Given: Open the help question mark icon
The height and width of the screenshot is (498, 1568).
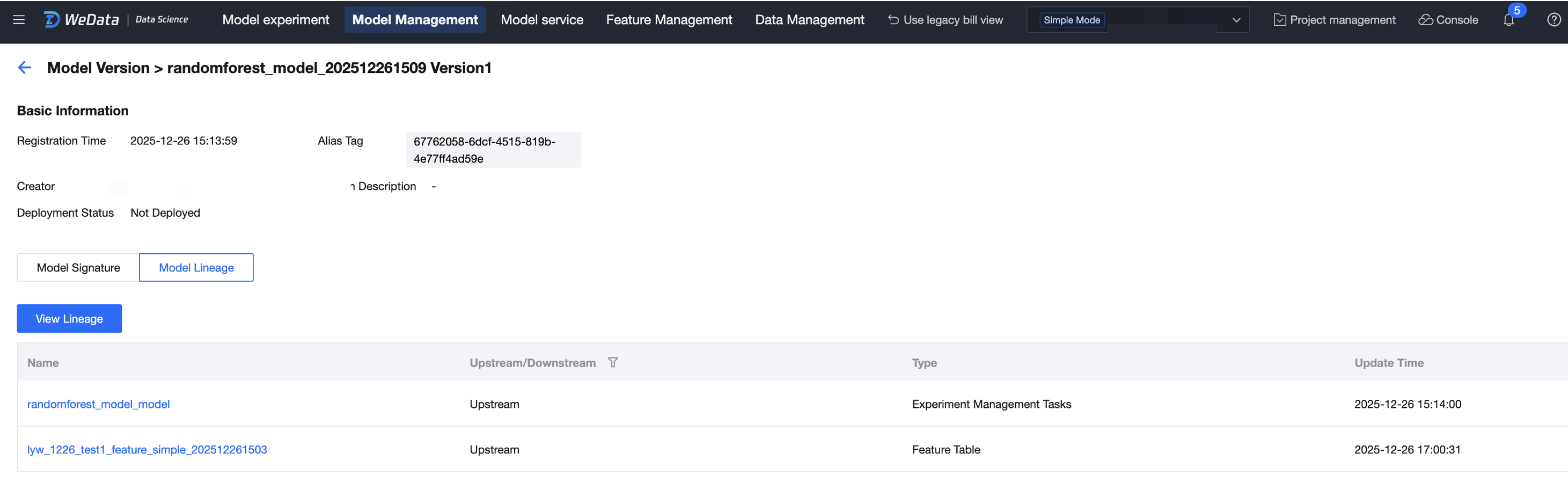Looking at the screenshot, I should pyautogui.click(x=1554, y=20).
